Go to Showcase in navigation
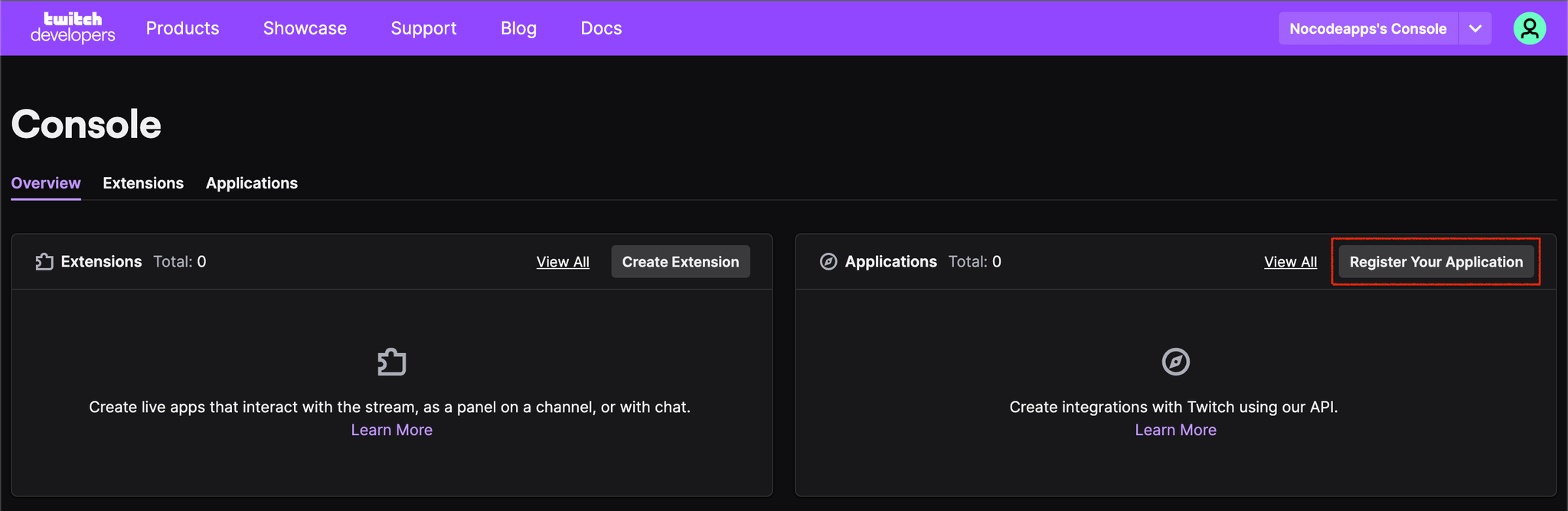1568x511 pixels. [x=305, y=28]
